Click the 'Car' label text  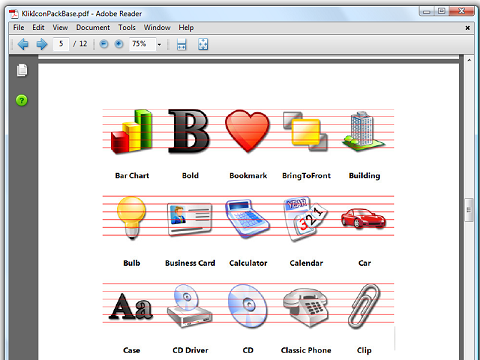click(365, 263)
